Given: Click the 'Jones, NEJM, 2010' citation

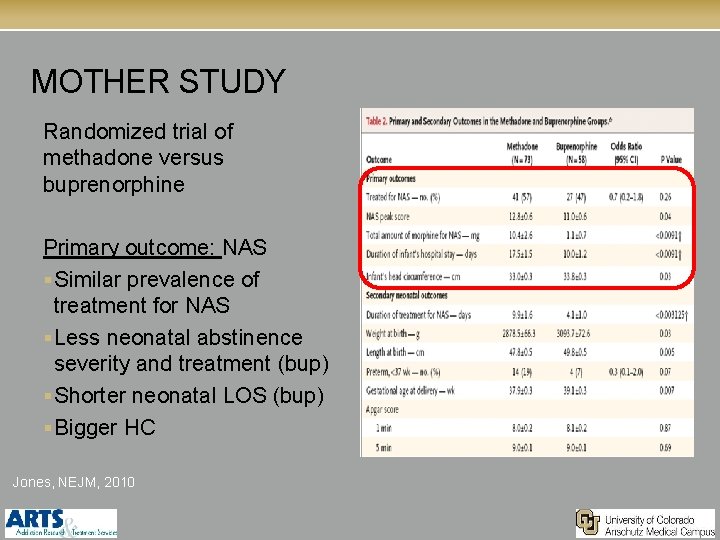Looking at the screenshot, I should click(73, 482).
